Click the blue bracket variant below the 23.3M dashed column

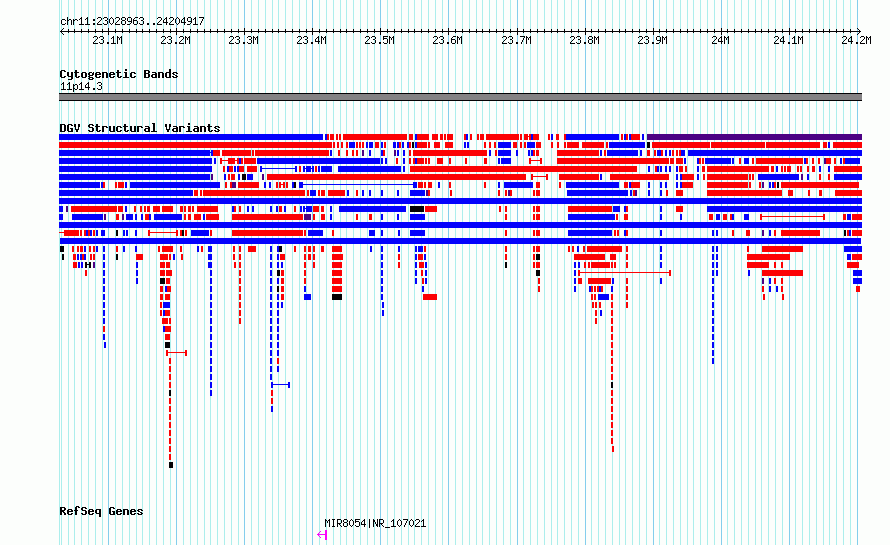[x=280, y=385]
